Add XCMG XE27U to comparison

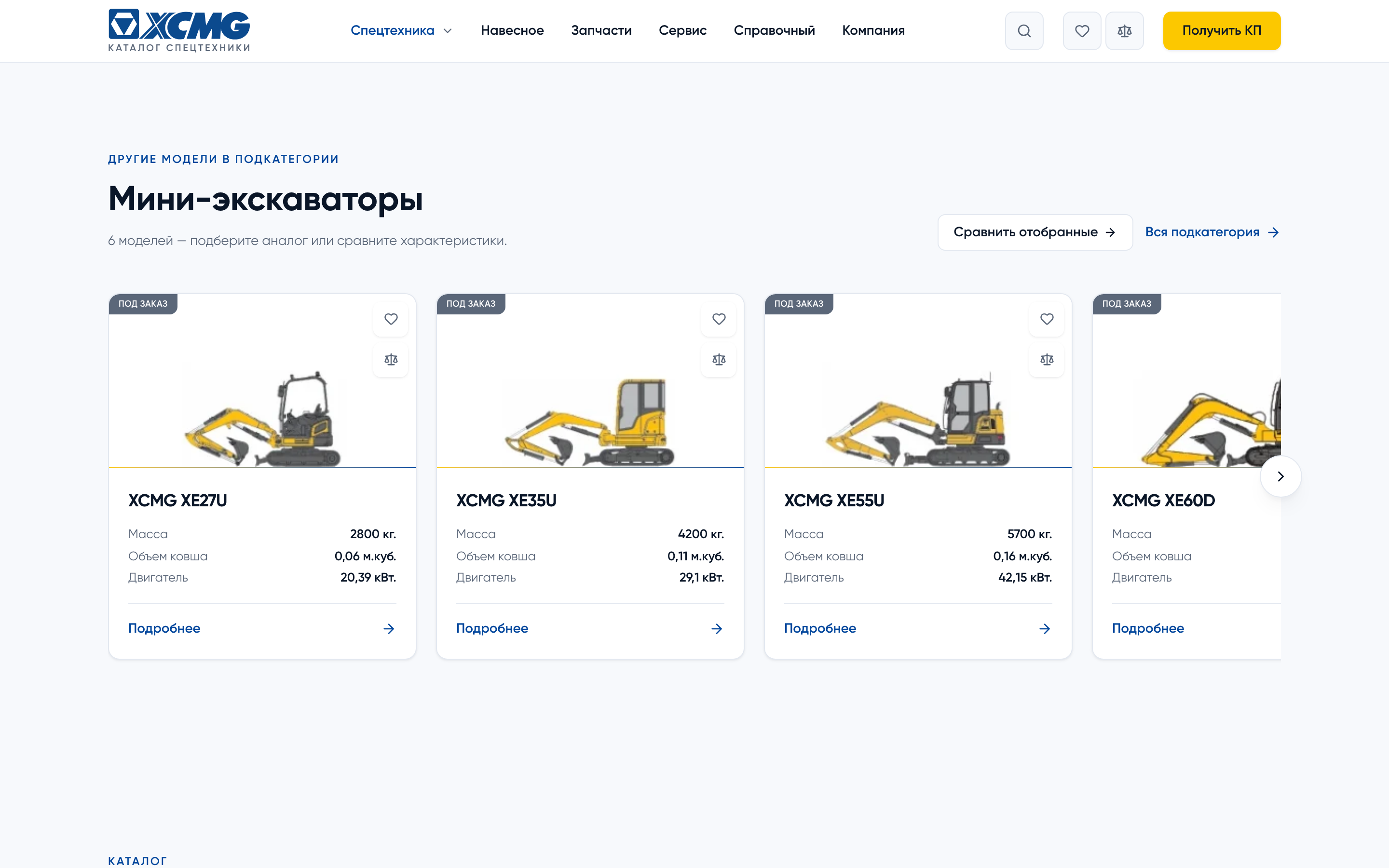click(x=391, y=359)
